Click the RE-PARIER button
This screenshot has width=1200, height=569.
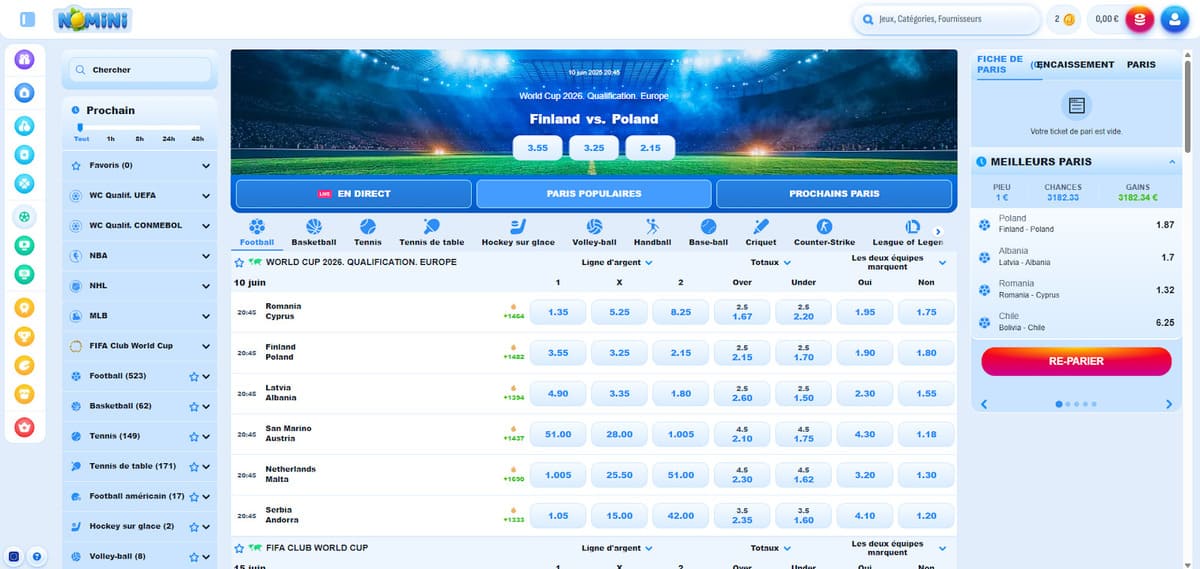[1076, 361]
